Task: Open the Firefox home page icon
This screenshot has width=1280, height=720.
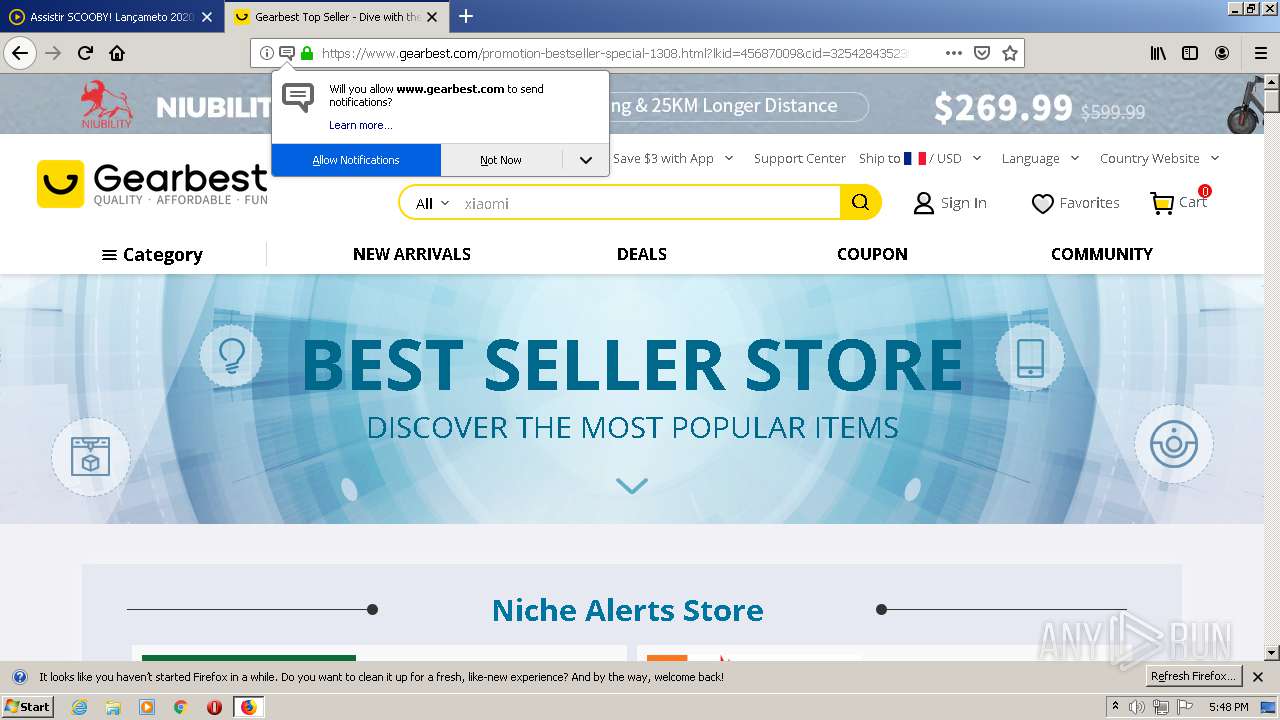Action: point(117,53)
